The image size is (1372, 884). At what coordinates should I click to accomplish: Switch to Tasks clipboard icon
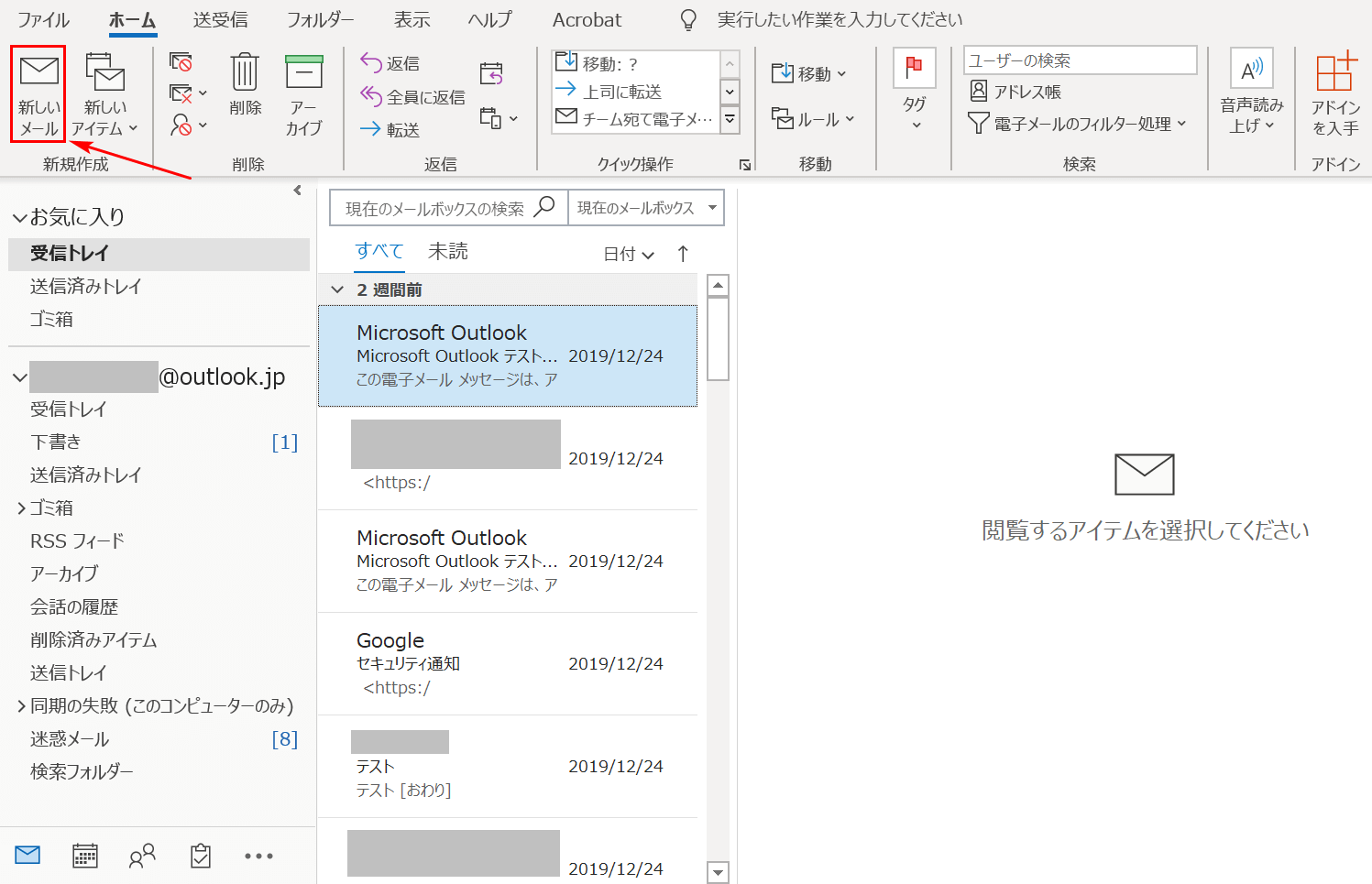201,856
